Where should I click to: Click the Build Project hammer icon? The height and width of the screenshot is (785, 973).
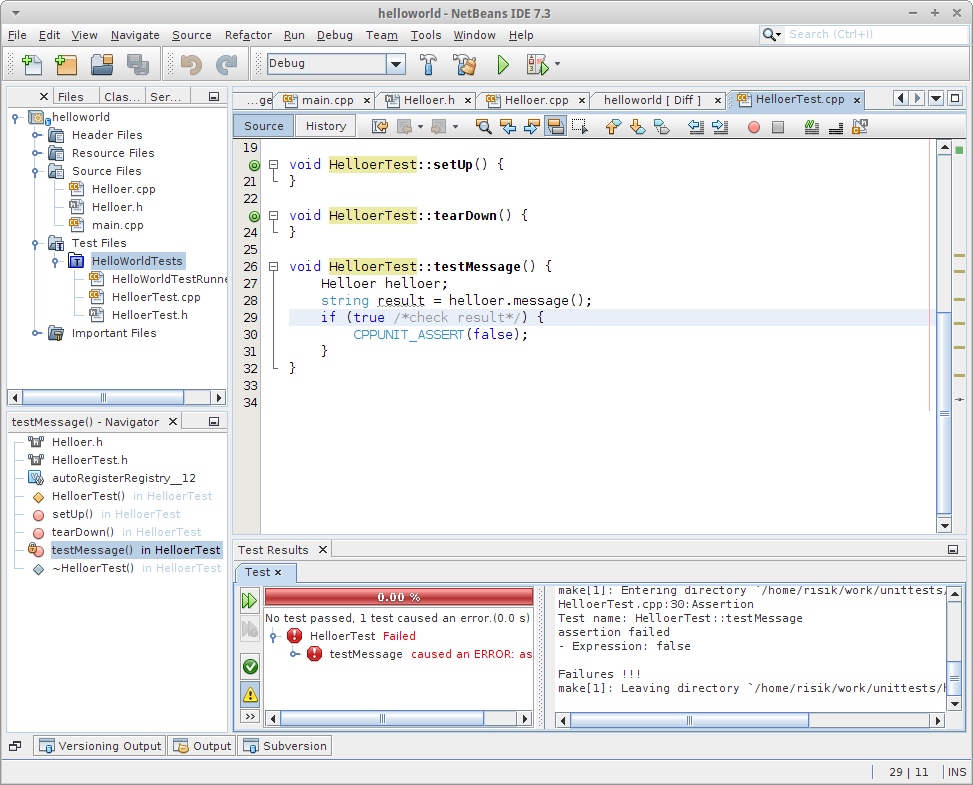coord(428,64)
